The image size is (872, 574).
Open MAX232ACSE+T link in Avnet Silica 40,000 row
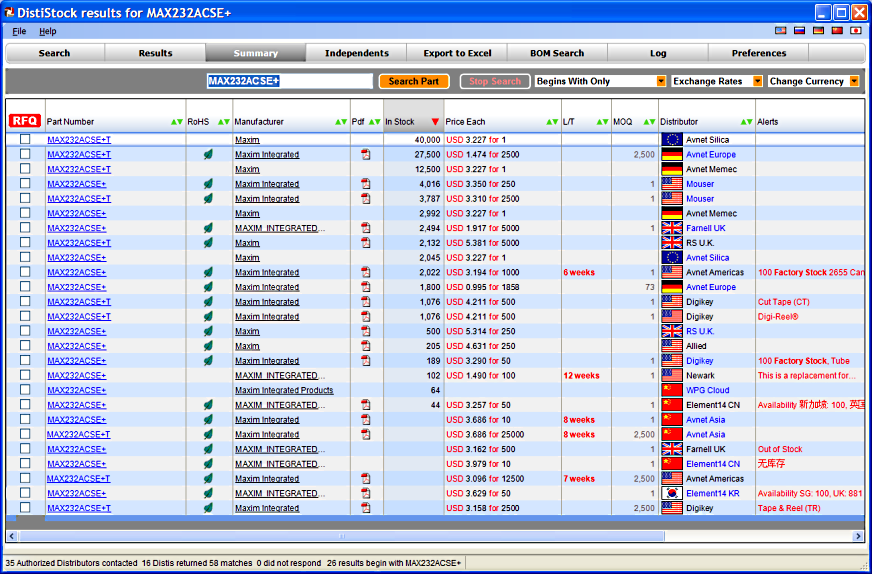click(79, 140)
